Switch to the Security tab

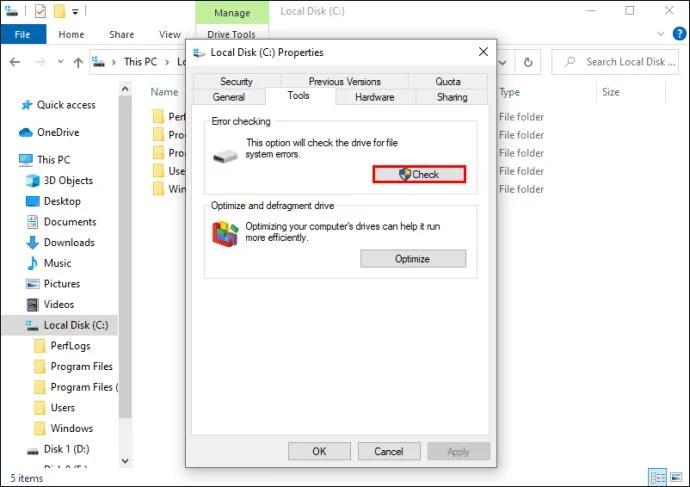(236, 81)
